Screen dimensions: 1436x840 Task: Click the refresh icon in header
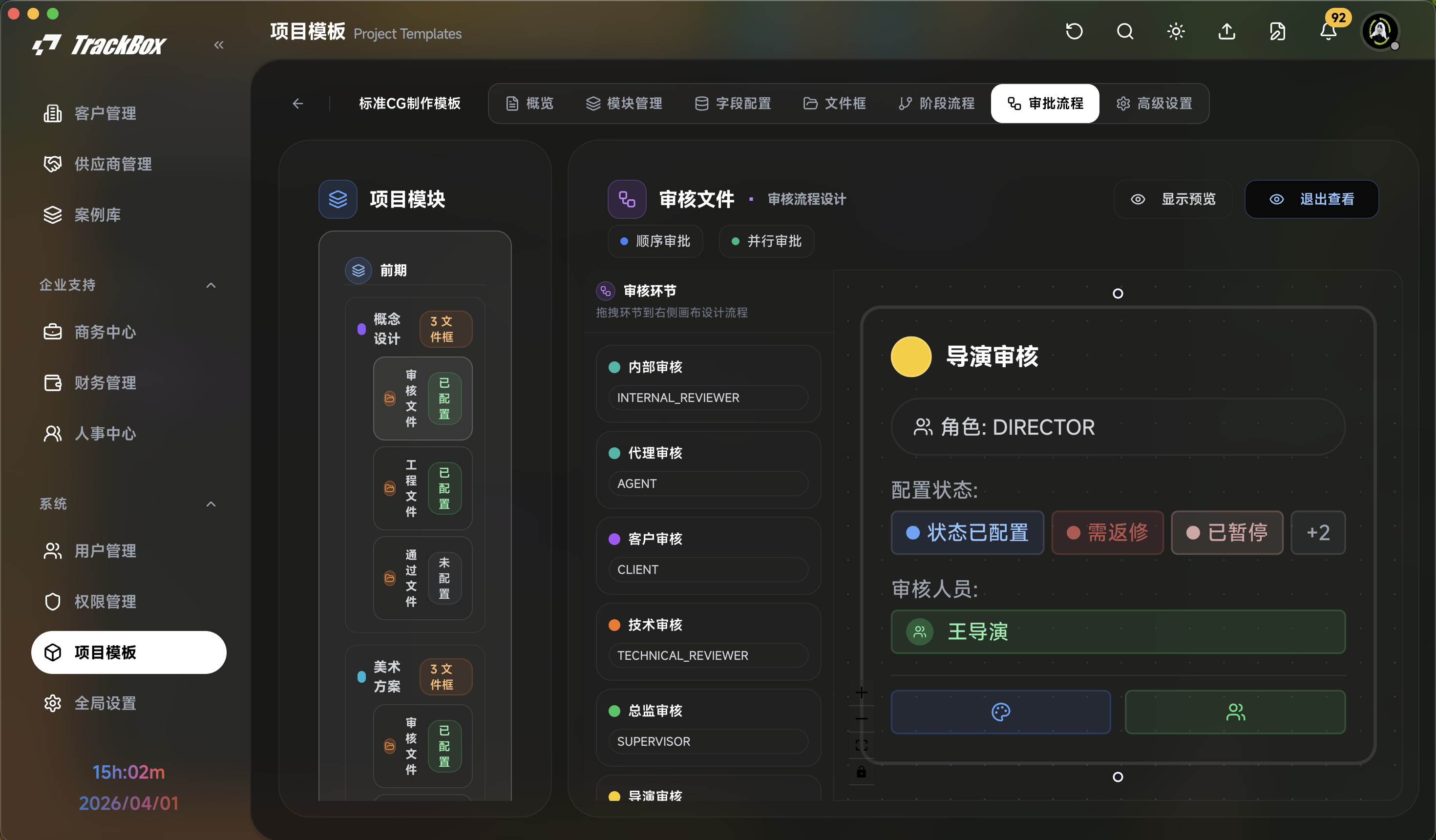click(1074, 31)
